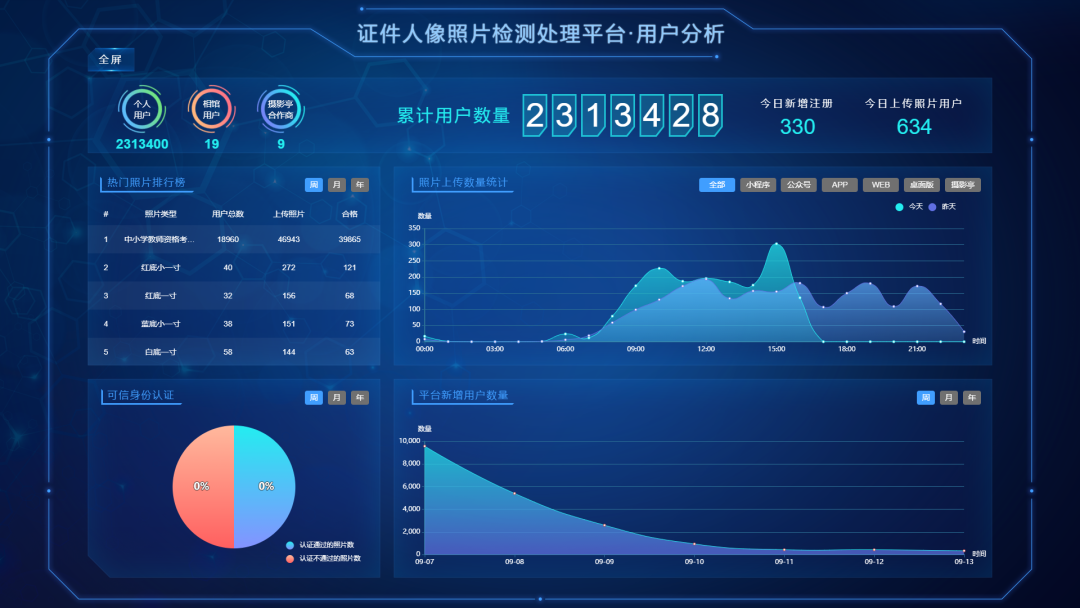The width and height of the screenshot is (1080, 608).
Task: Select 年 in the 可信身份认证 panel
Action: [360, 398]
